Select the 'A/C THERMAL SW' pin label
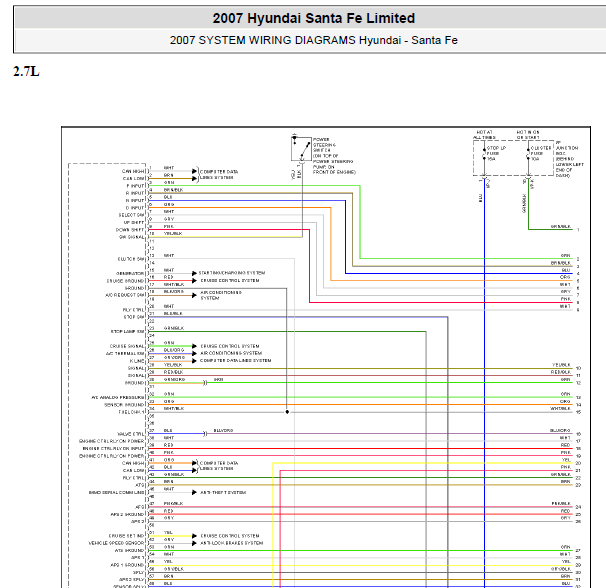The height and width of the screenshot is (588, 606). click(x=125, y=354)
